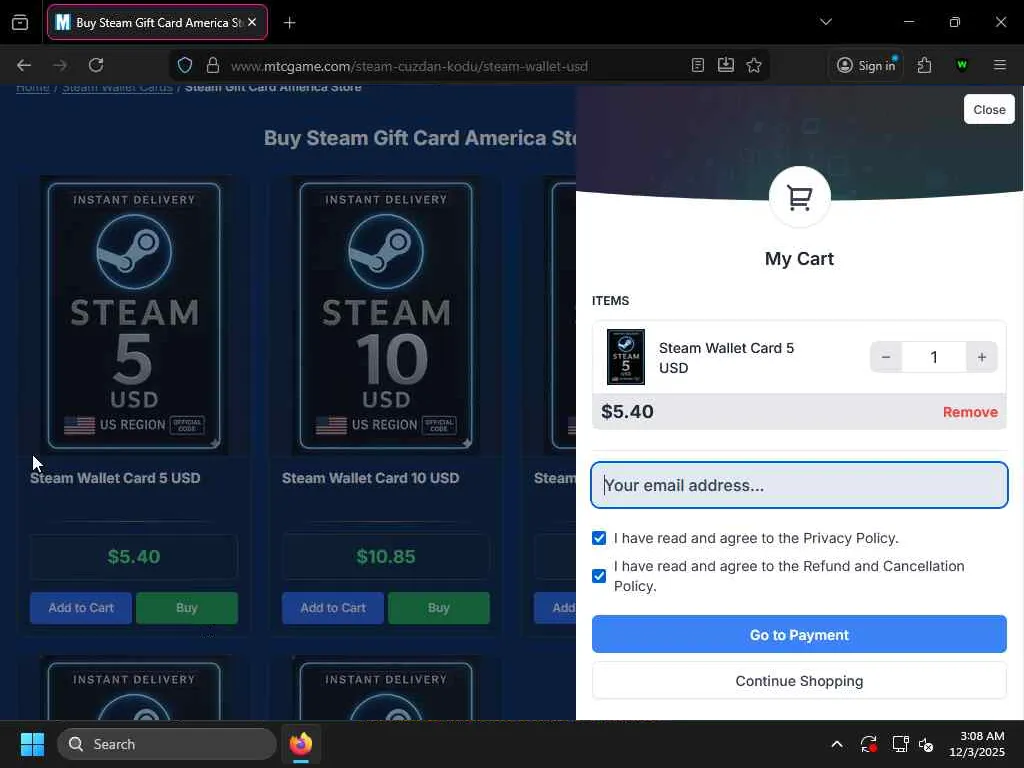Expand the list all tabs dropdown
Image resolution: width=1024 pixels, height=768 pixels.
825,22
